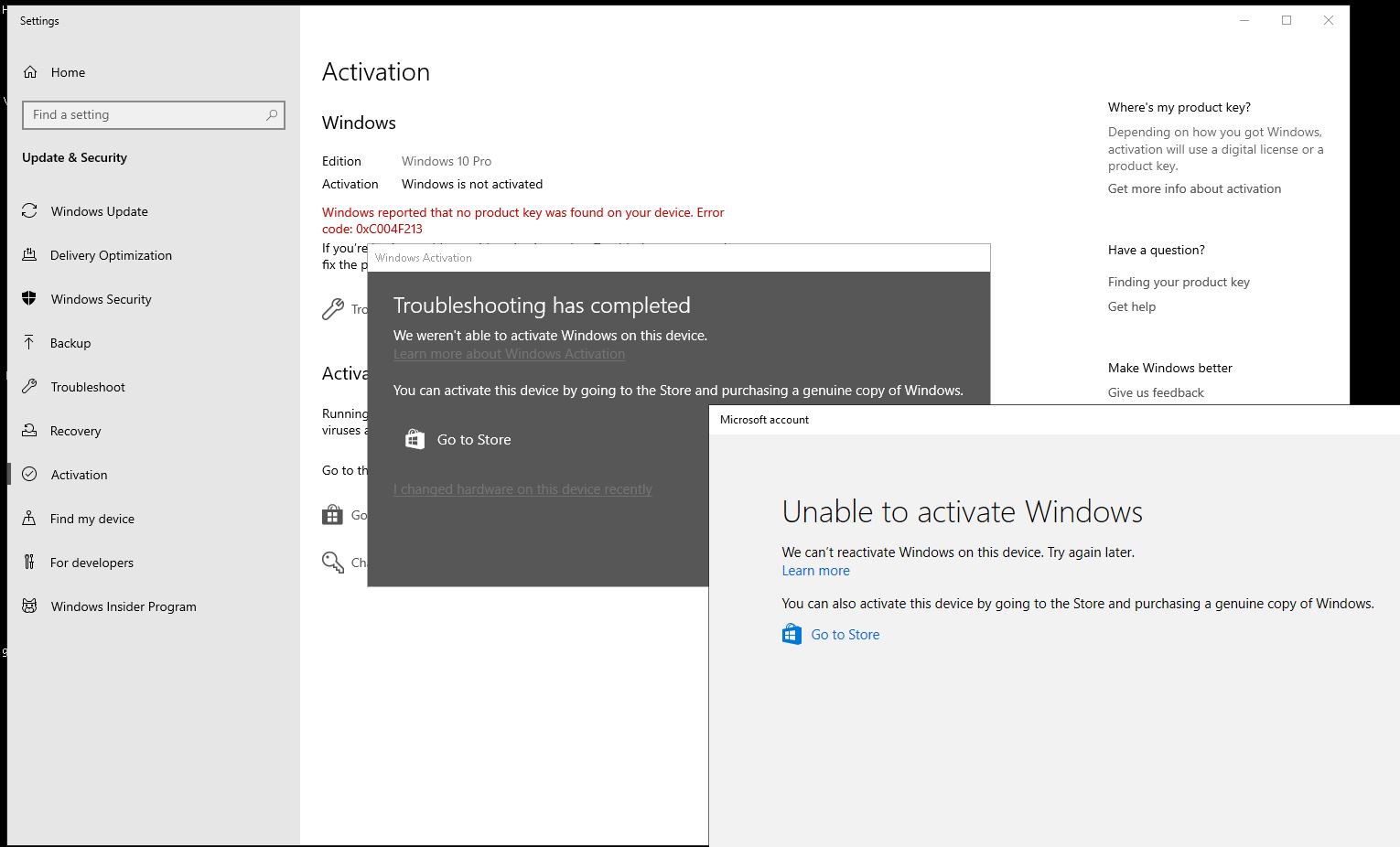Viewport: 1400px width, 847px height.
Task: Click Learn more about Windows Activation link
Action: pyautogui.click(x=509, y=354)
